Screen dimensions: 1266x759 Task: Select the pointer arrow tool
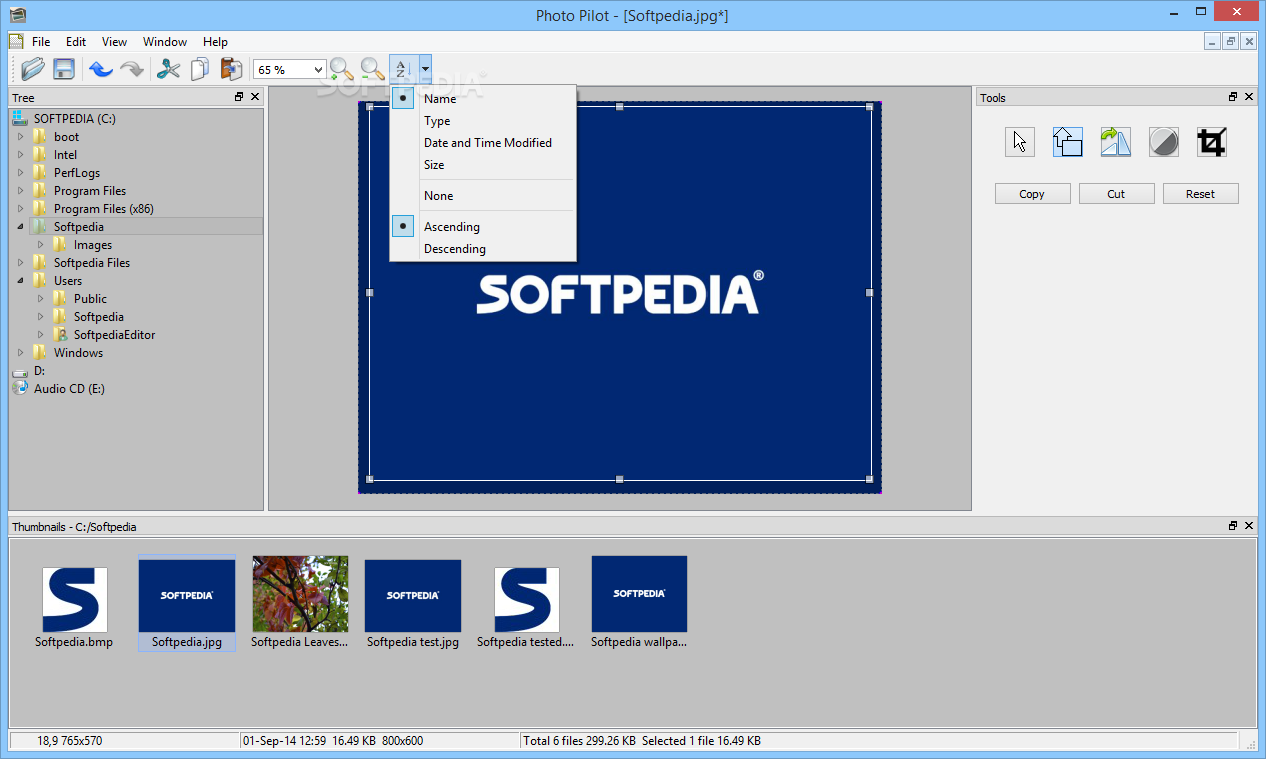[1020, 142]
